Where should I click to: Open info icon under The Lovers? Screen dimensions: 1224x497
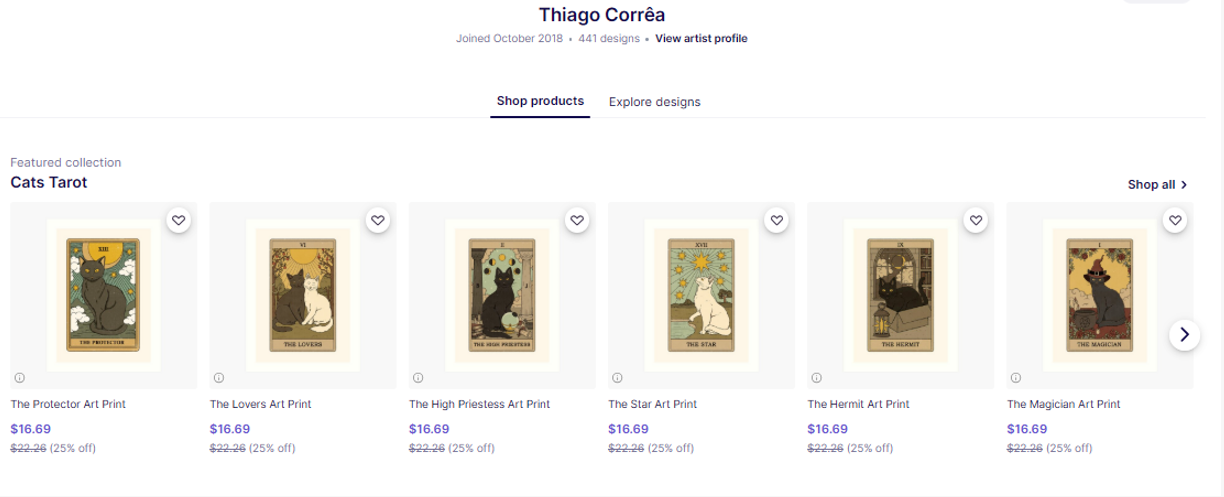pos(218,377)
